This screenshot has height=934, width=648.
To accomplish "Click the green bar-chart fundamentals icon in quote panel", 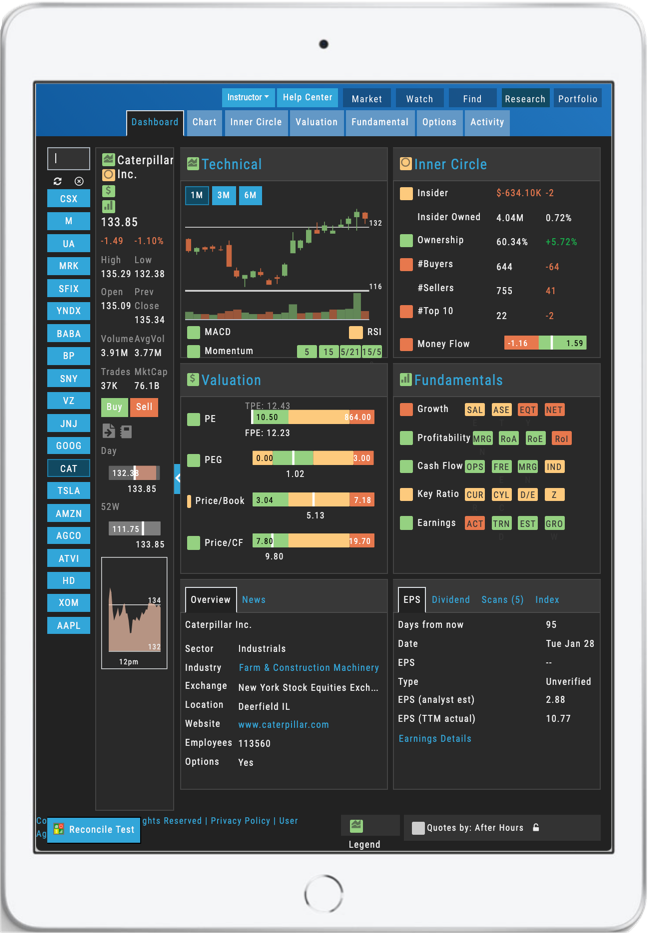I will [108, 206].
